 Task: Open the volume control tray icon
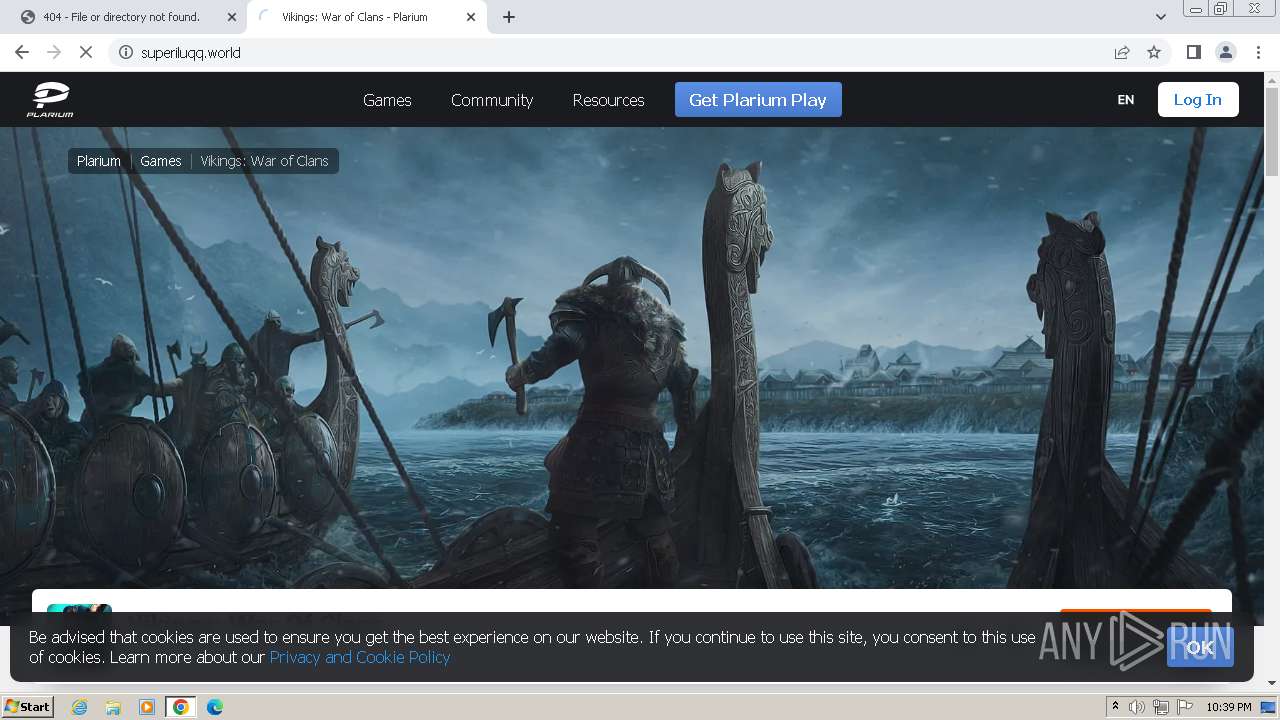coord(1137,707)
